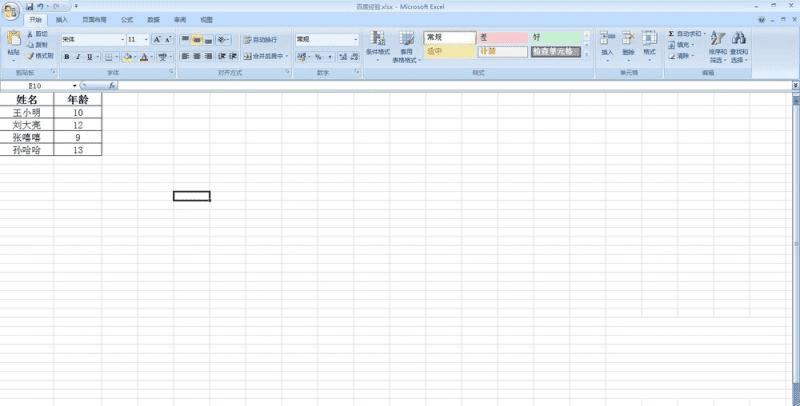Click the Copy (复制) button
The image size is (800, 406).
pyautogui.click(x=37, y=45)
